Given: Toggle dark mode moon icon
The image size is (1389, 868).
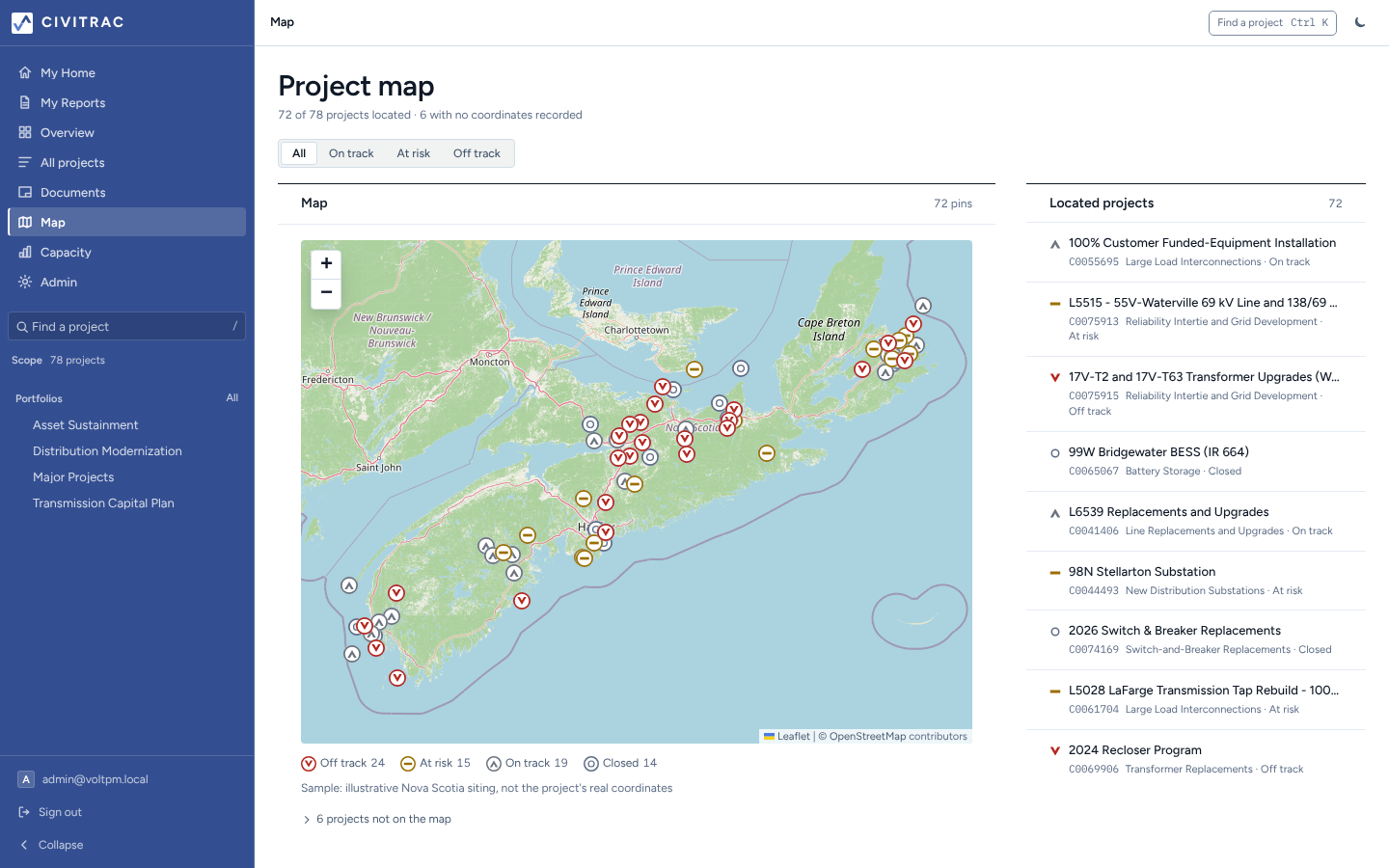Looking at the screenshot, I should tap(1360, 22).
